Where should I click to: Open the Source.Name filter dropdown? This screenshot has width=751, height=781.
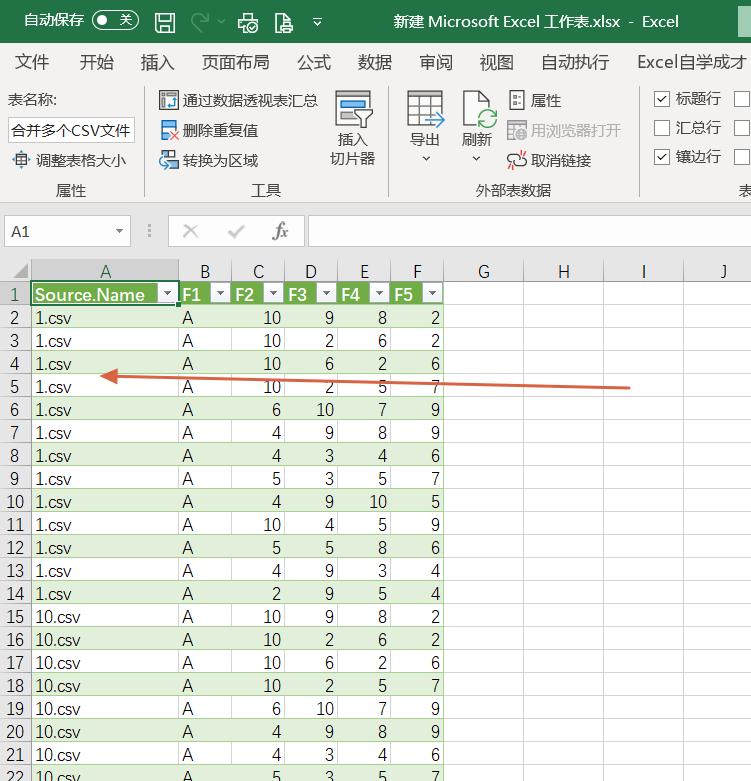click(x=168, y=293)
